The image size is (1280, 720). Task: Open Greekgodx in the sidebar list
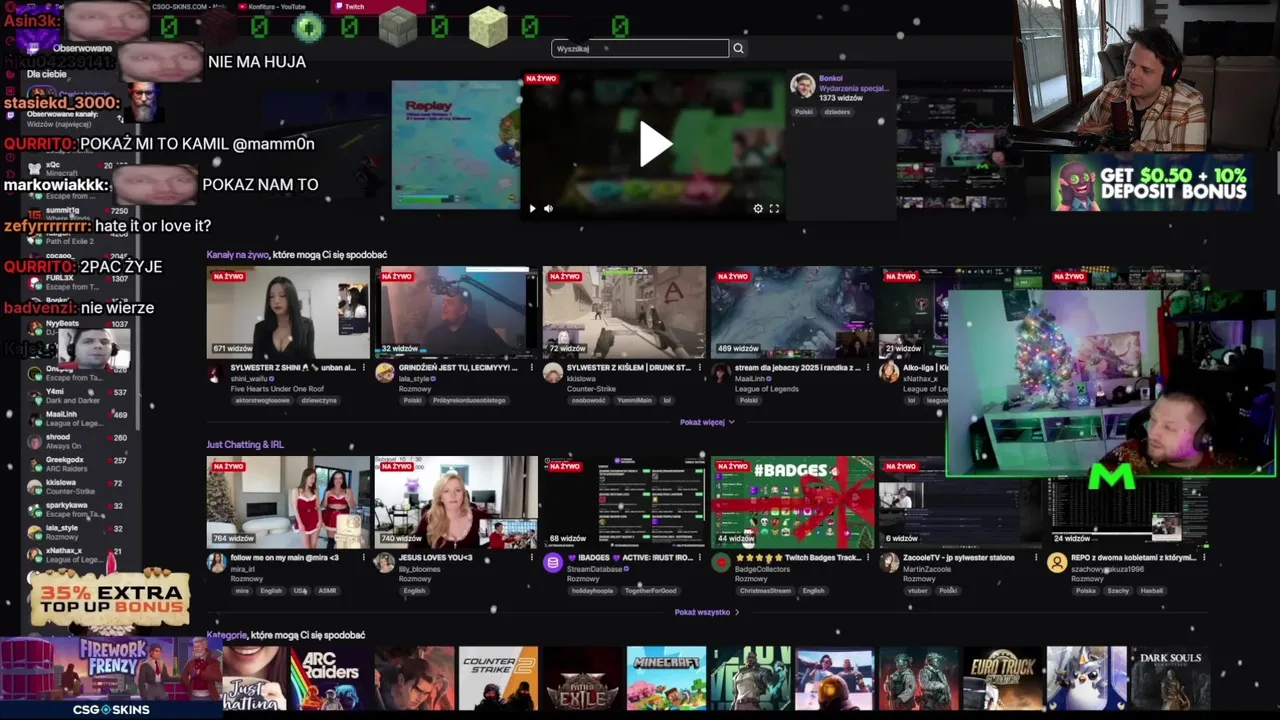point(80,464)
